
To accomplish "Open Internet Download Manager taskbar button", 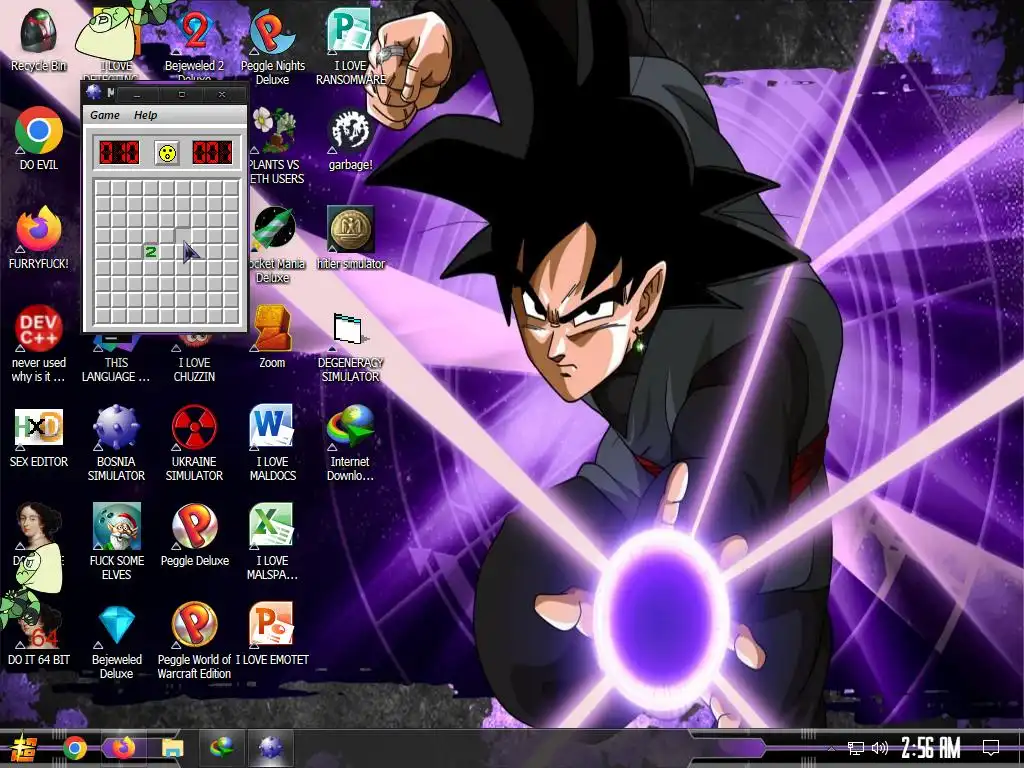I will pyautogui.click(x=222, y=748).
